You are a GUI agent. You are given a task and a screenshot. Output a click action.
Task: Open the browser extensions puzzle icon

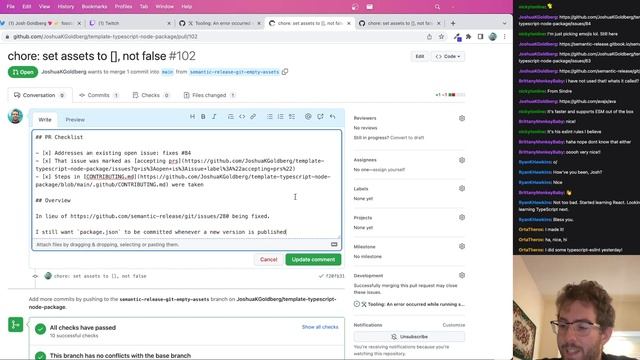469,37
